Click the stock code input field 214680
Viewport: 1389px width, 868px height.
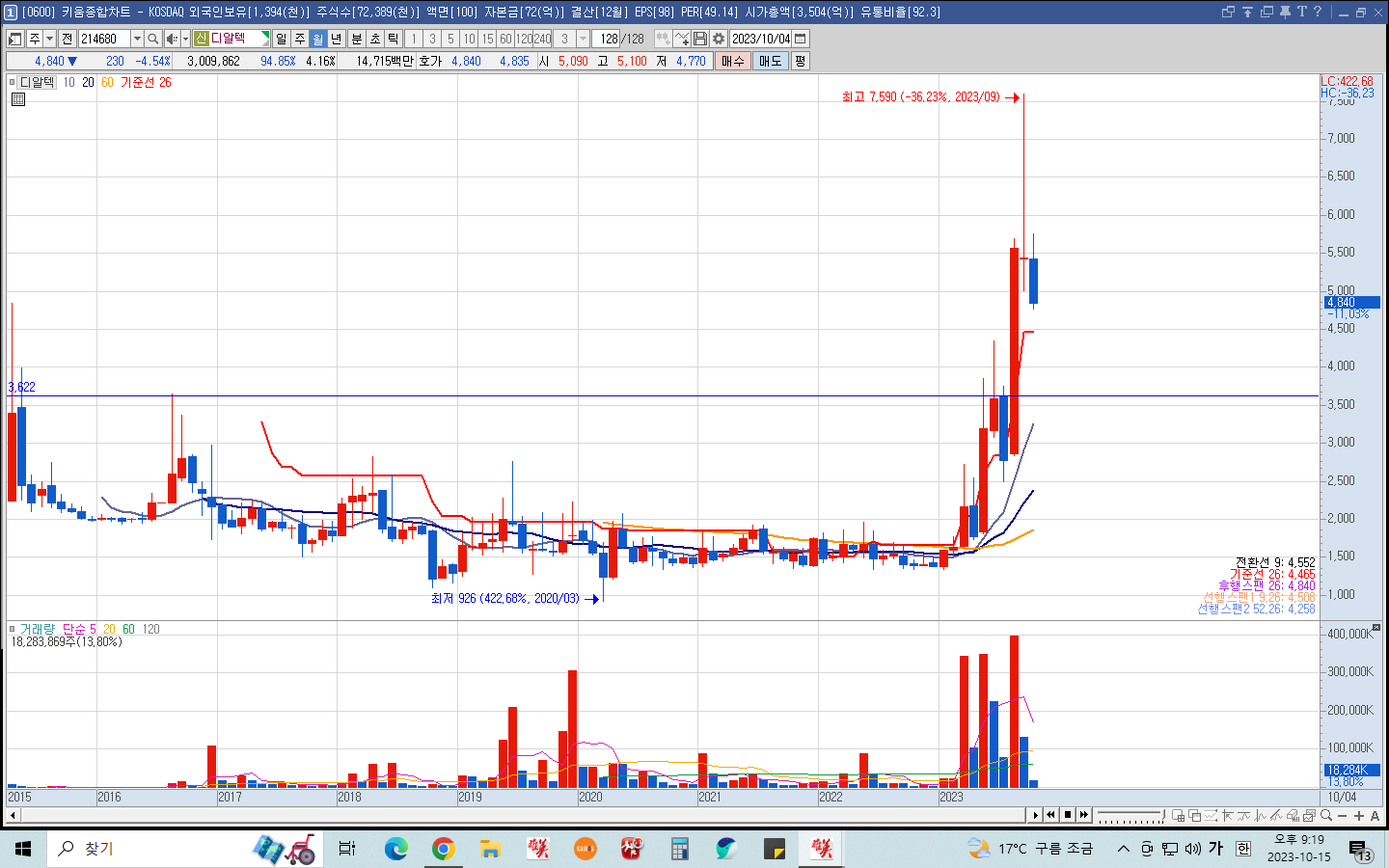(104, 39)
